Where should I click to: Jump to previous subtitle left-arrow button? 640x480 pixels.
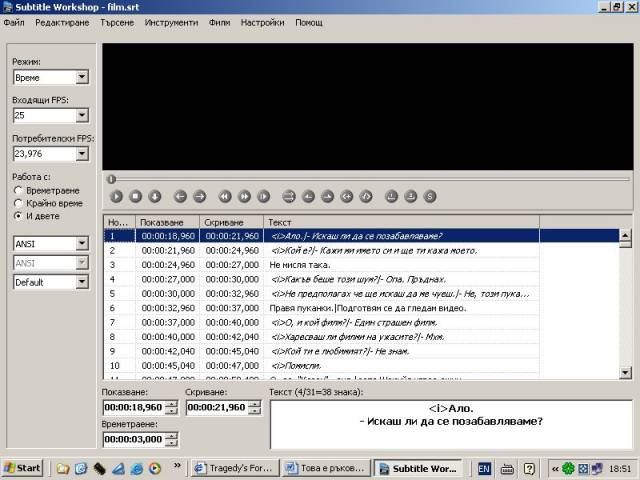[x=180, y=197]
